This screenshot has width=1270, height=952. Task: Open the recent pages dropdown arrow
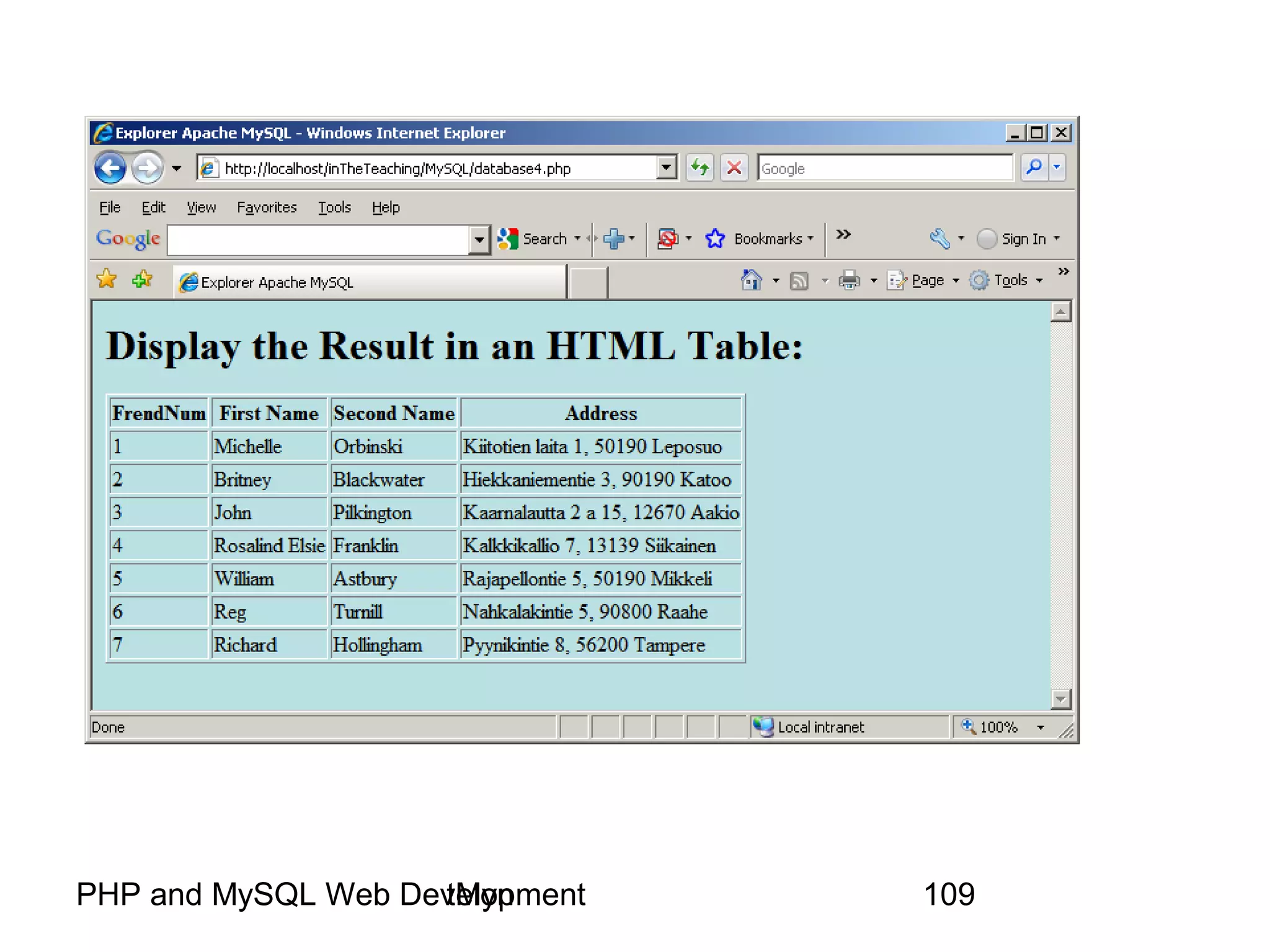pos(177,169)
